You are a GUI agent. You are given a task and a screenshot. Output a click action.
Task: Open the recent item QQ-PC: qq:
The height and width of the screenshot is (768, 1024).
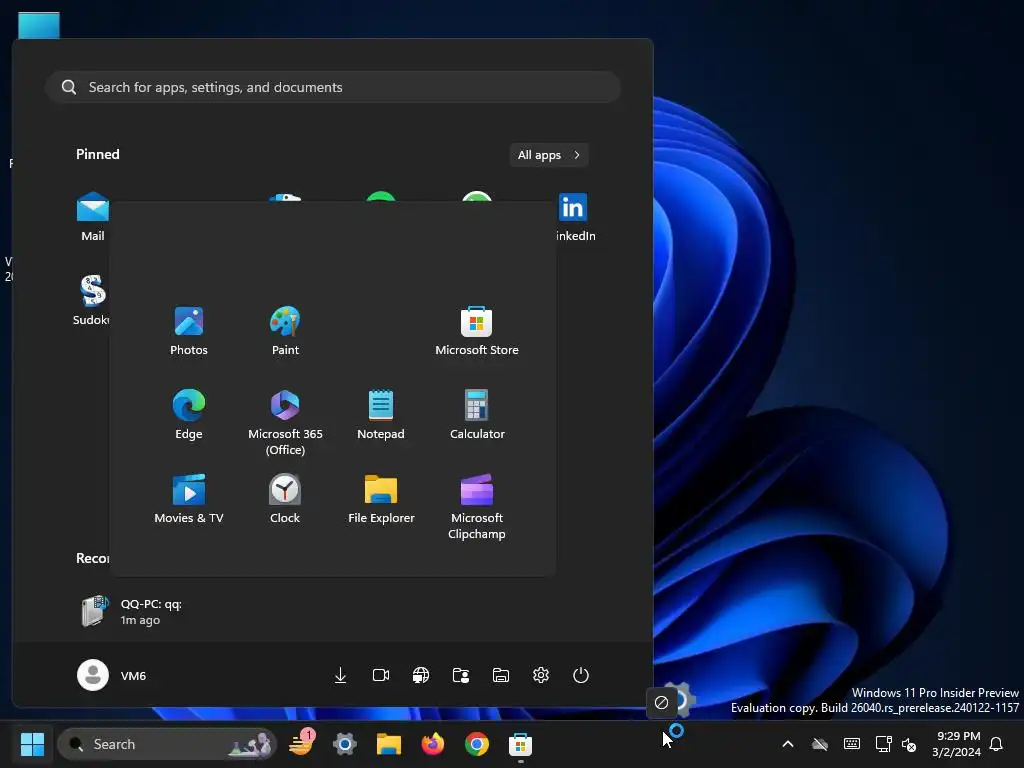point(133,611)
